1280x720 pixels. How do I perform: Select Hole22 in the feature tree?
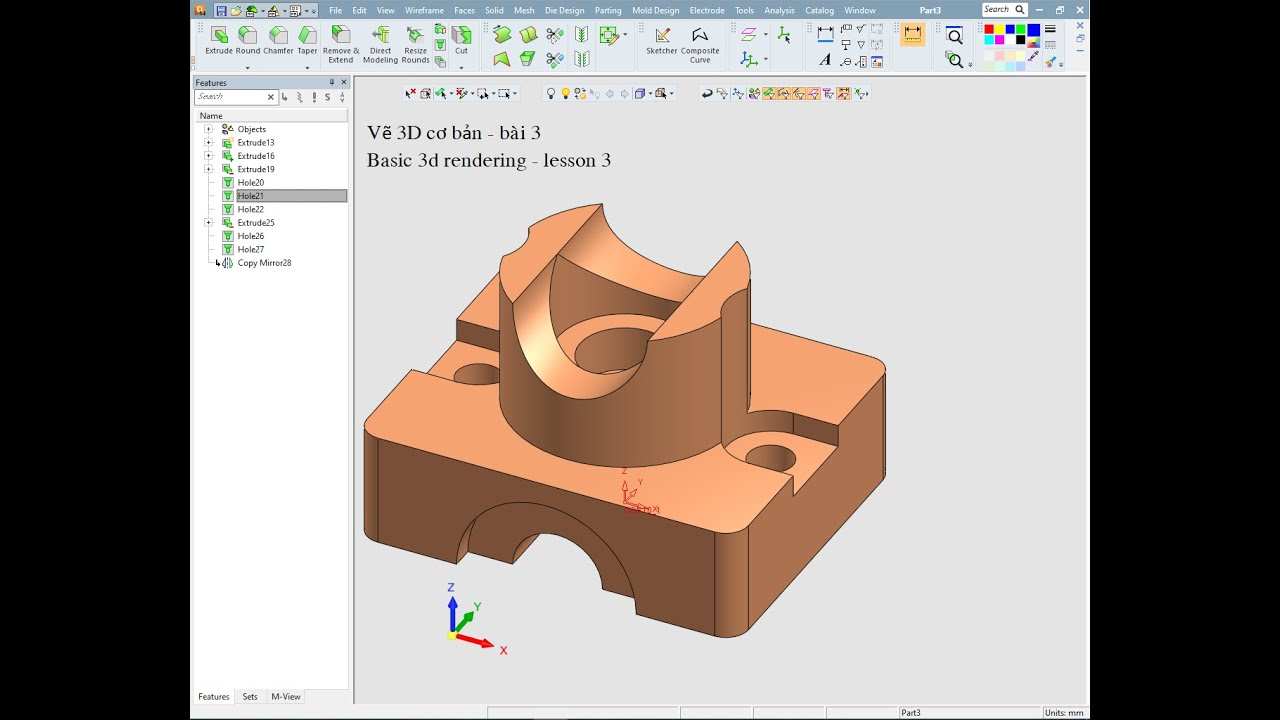point(251,209)
